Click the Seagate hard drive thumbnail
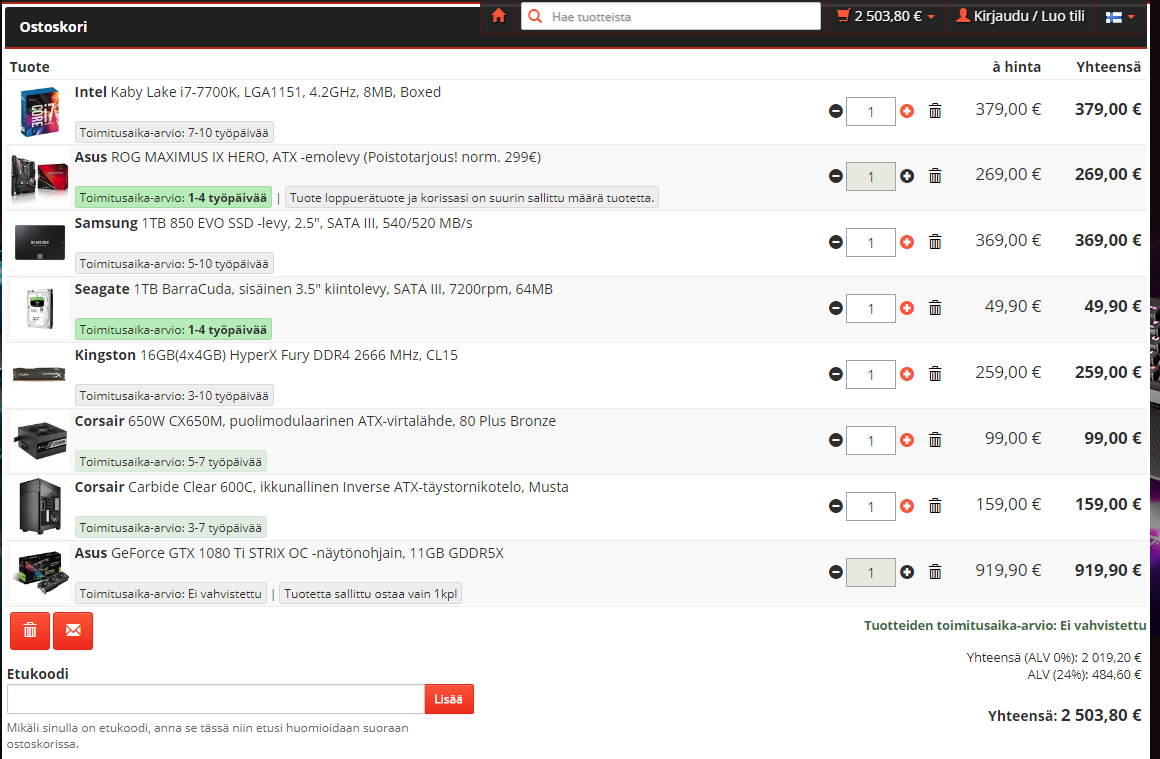1160x759 pixels. tap(40, 308)
